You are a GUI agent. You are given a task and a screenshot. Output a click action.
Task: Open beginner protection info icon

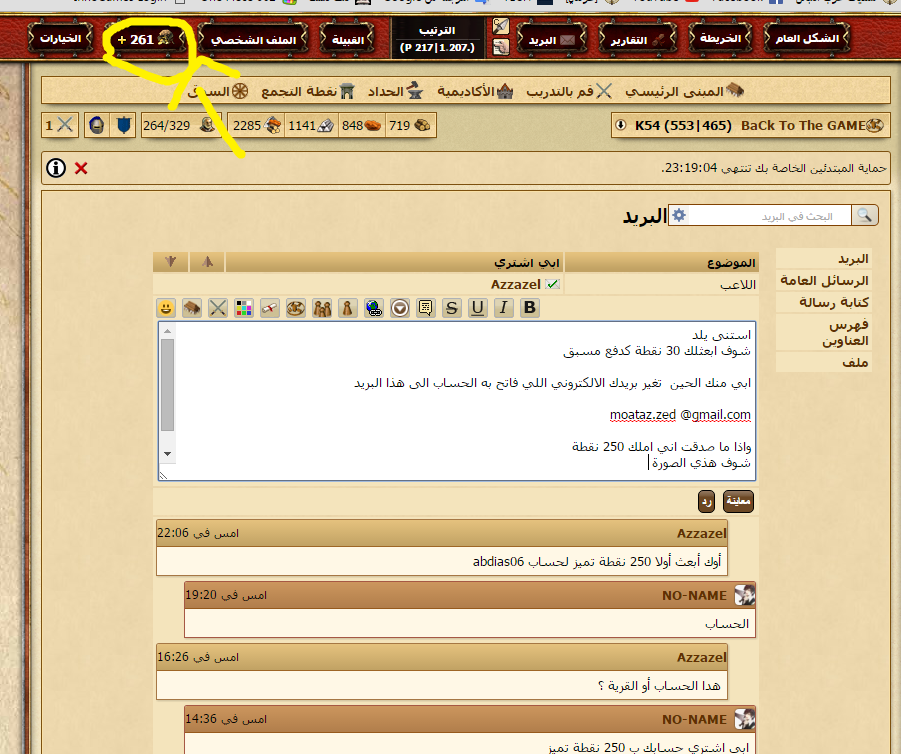(x=57, y=168)
